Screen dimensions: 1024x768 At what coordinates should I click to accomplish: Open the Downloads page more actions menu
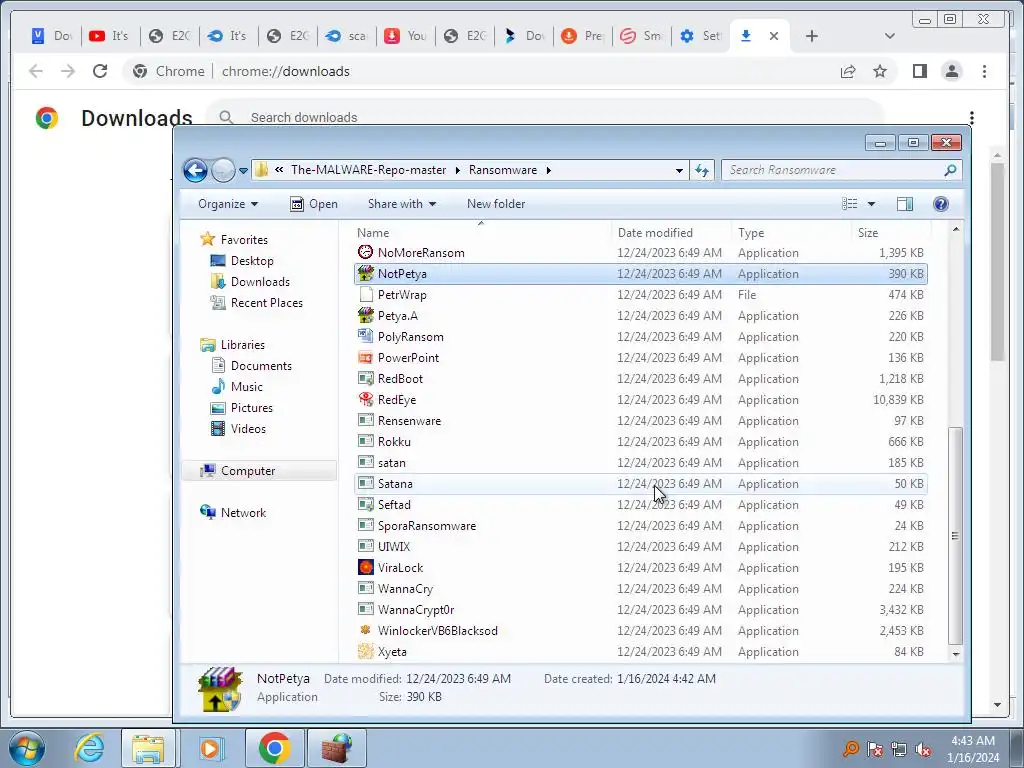[x=972, y=118]
